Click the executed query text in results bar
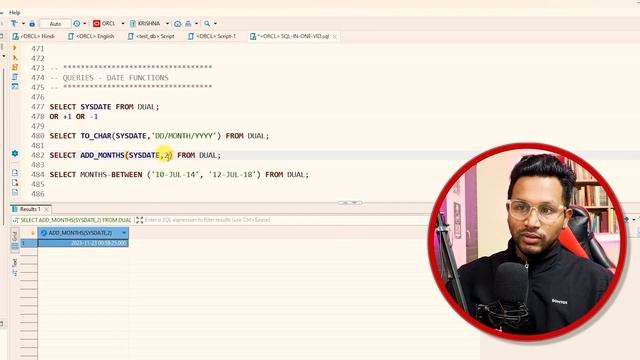640x360 pixels. [x=76, y=220]
